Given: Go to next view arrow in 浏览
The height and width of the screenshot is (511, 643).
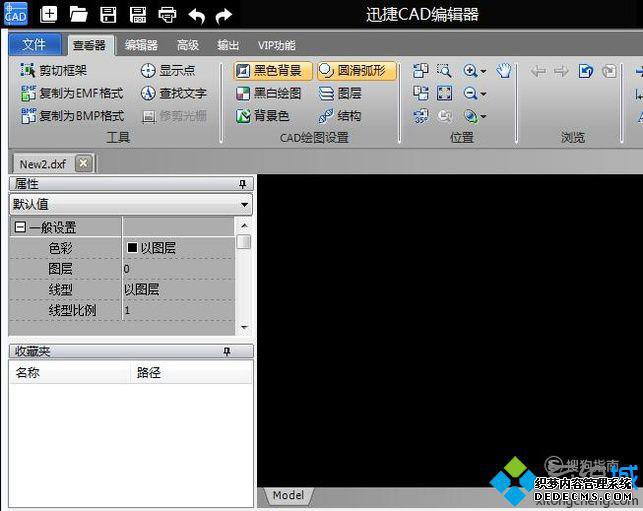Looking at the screenshot, I should pyautogui.click(x=561, y=71).
